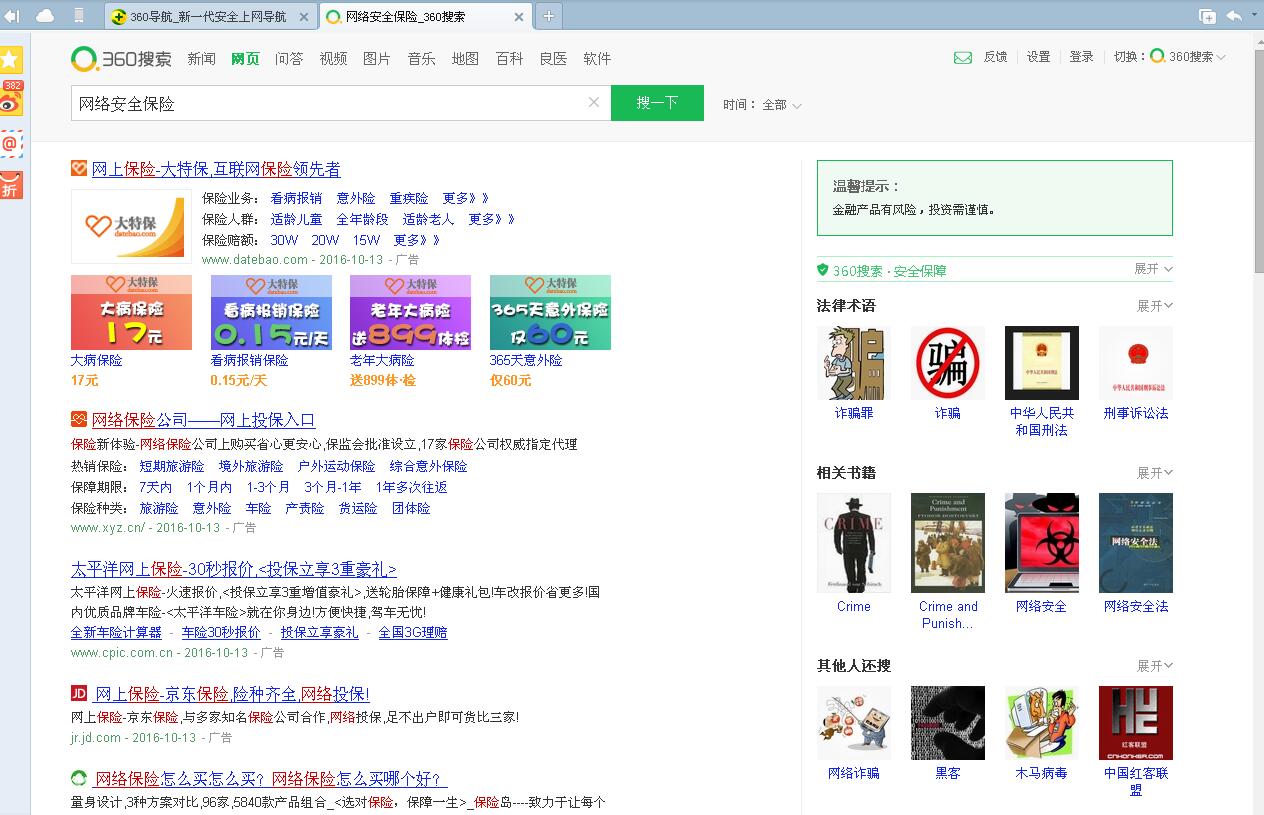The width and height of the screenshot is (1264, 815).
Task: Click the green 搜一下 search button
Action: (657, 103)
